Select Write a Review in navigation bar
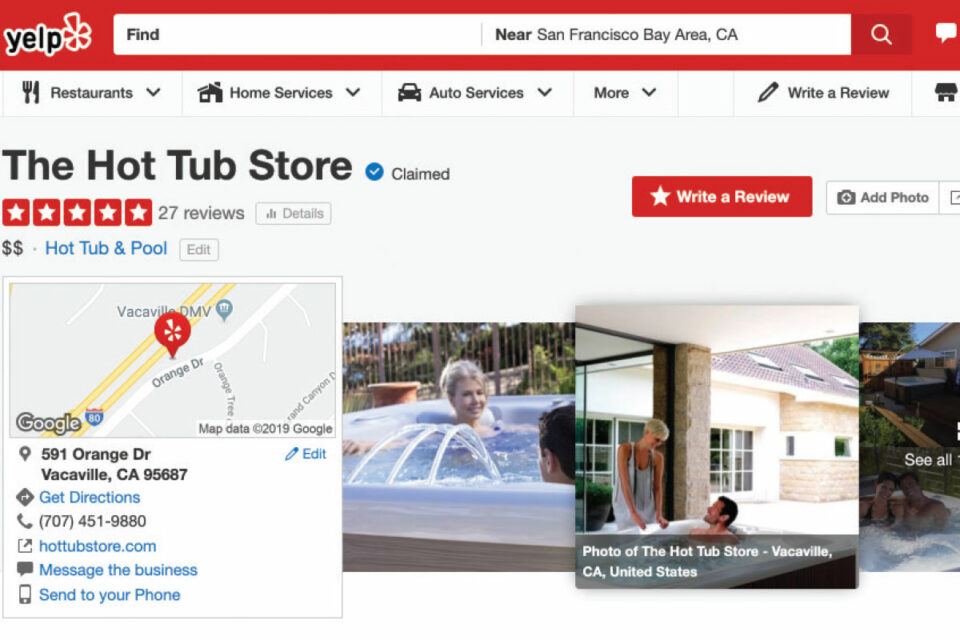 [x=823, y=93]
